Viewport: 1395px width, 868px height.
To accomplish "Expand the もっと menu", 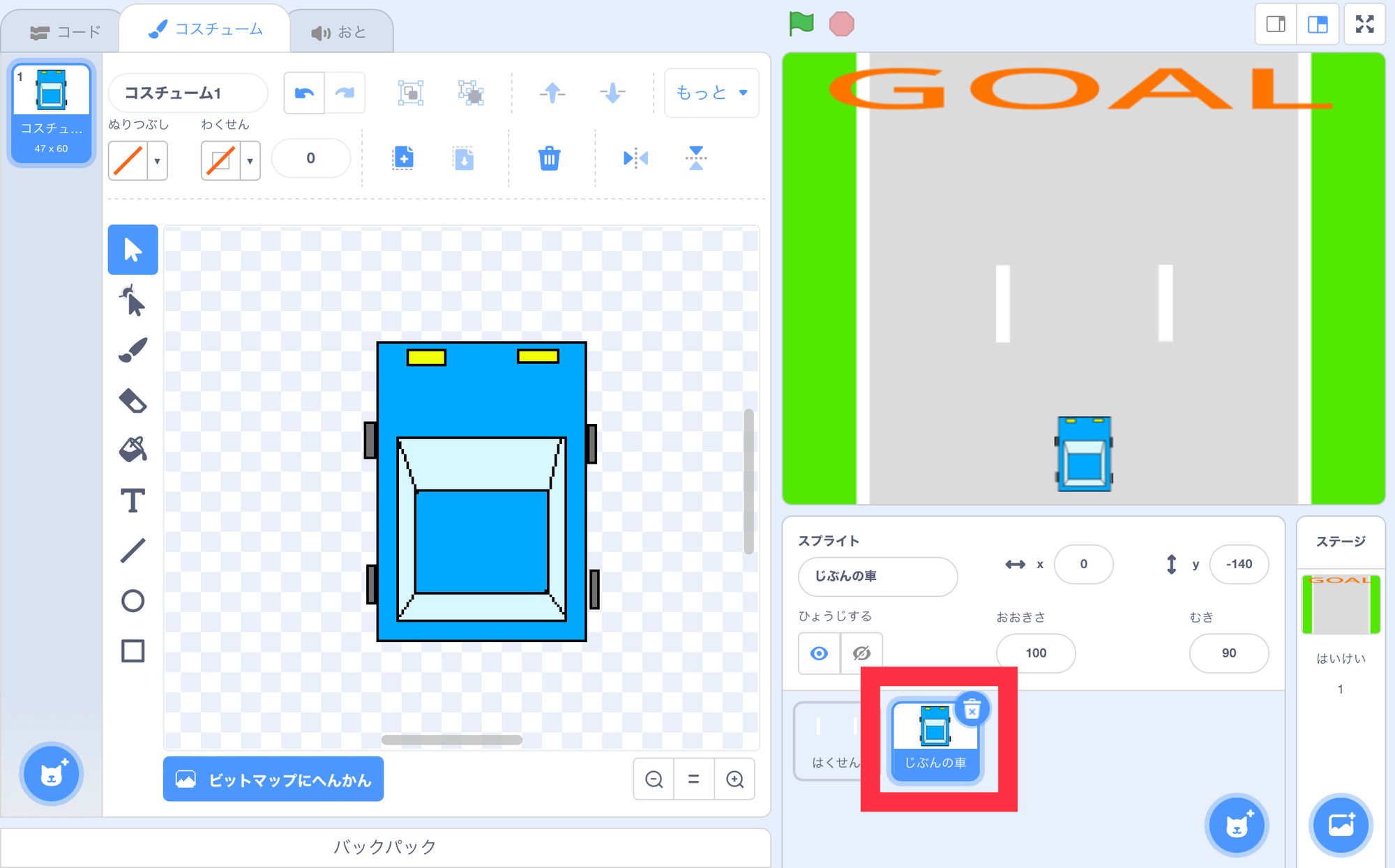I will click(711, 93).
